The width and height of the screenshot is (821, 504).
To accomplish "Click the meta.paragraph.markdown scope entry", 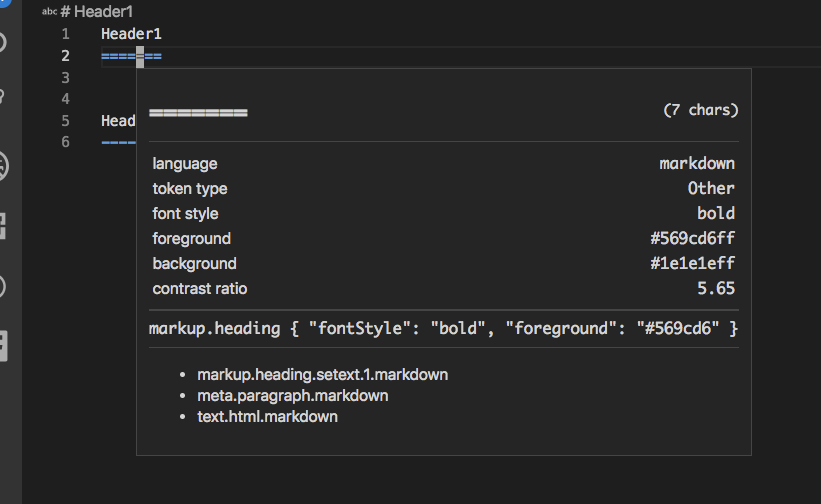I will click(293, 396).
